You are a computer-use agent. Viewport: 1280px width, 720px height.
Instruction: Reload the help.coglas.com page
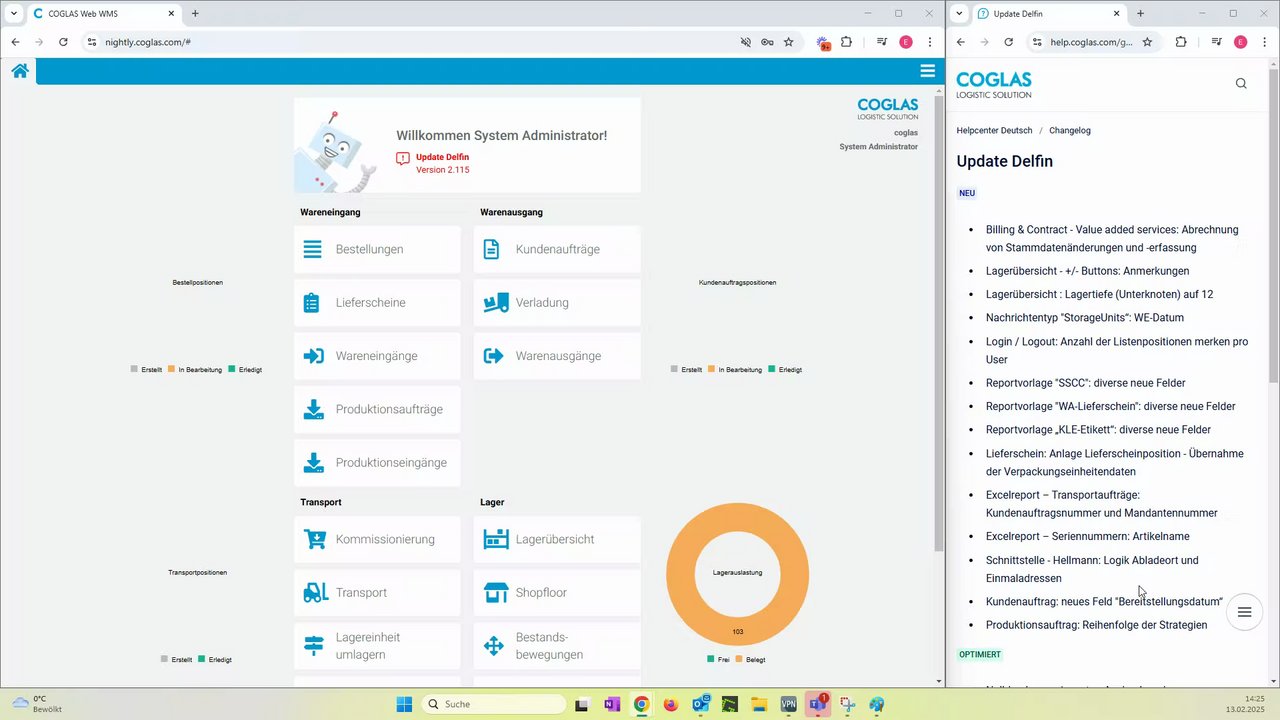(x=1008, y=42)
